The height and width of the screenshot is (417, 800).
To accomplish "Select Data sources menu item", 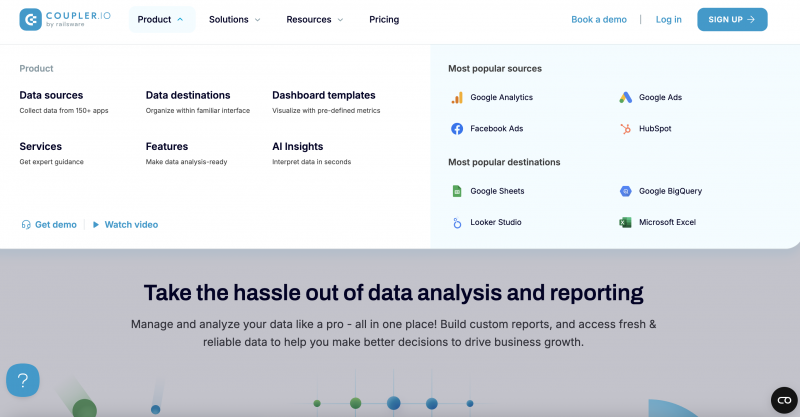I will click(x=51, y=95).
